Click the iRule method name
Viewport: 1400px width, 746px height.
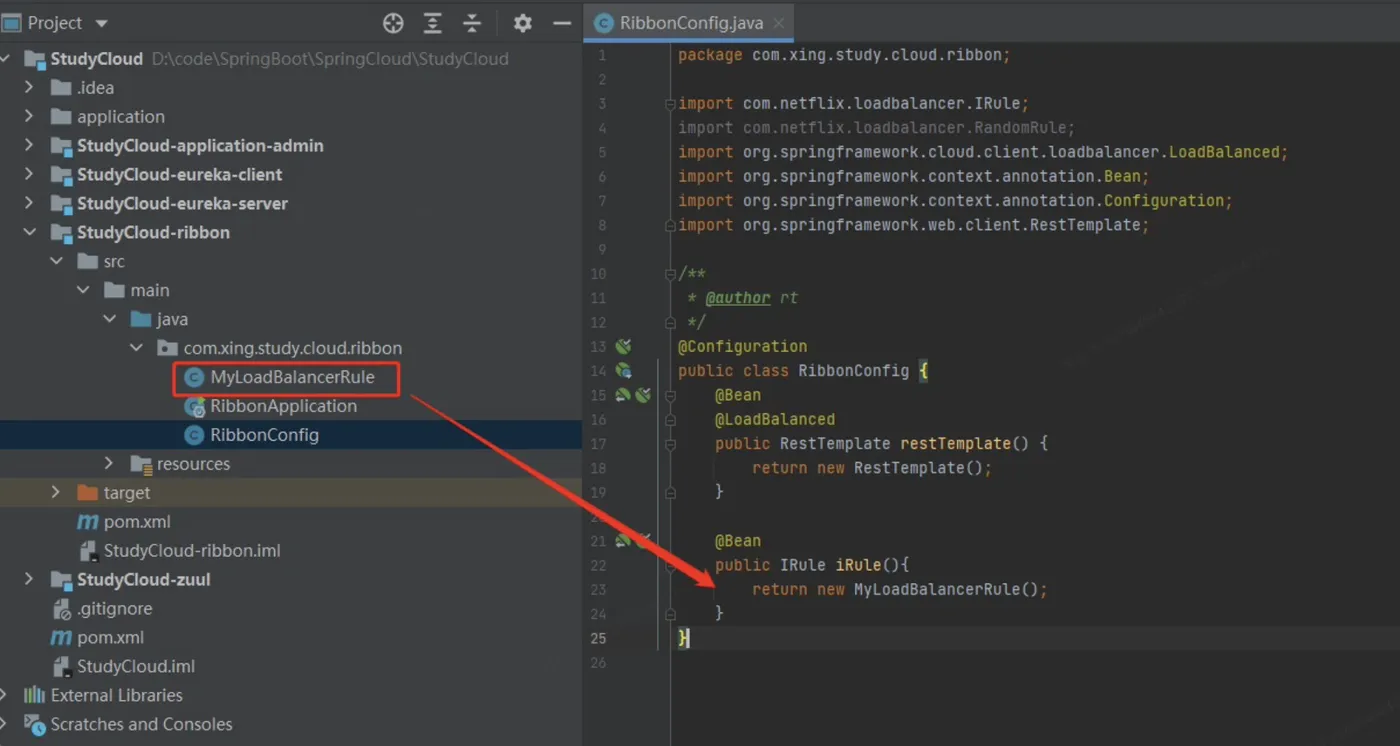(858, 565)
